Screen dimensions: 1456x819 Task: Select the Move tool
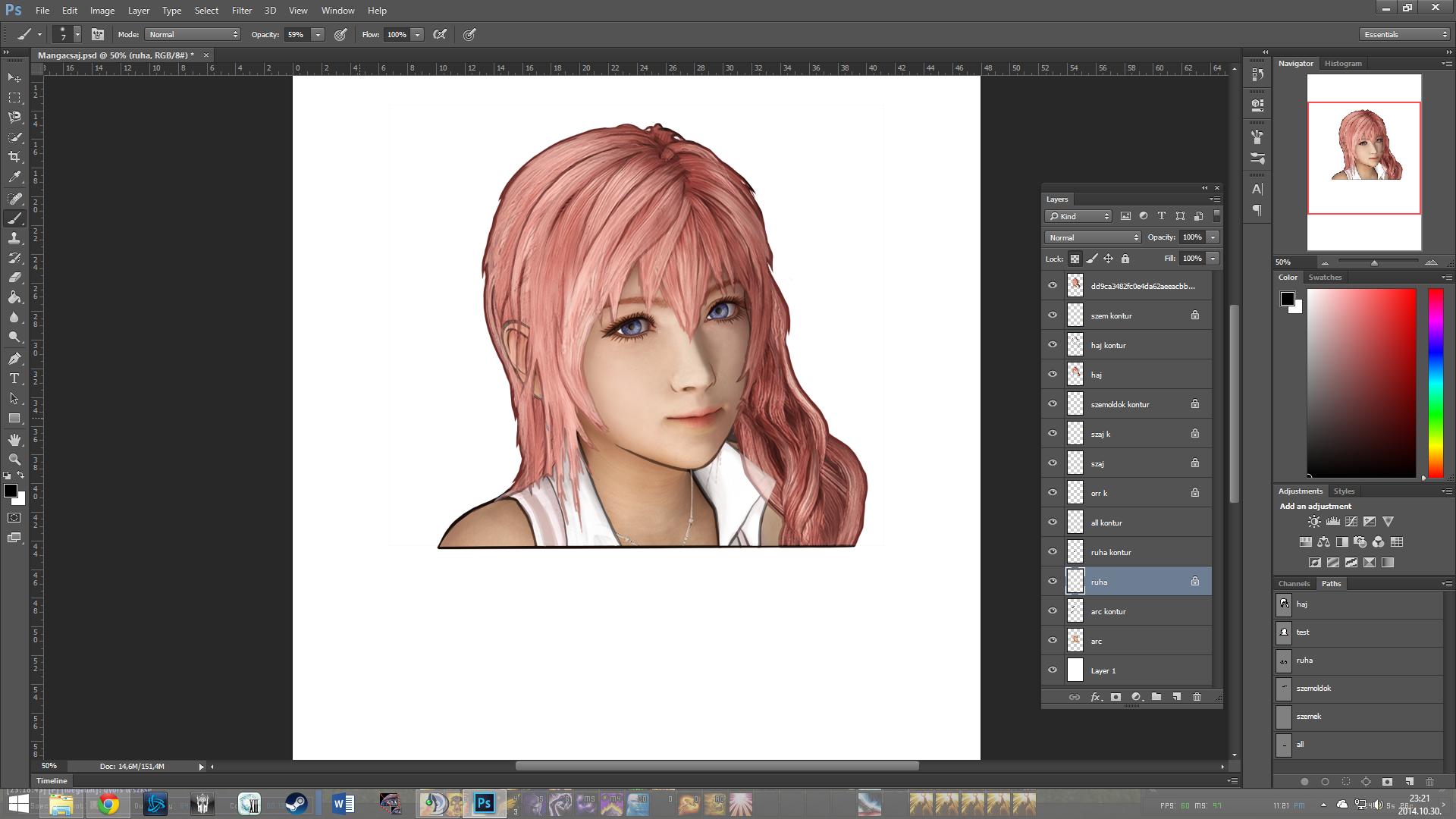point(14,78)
